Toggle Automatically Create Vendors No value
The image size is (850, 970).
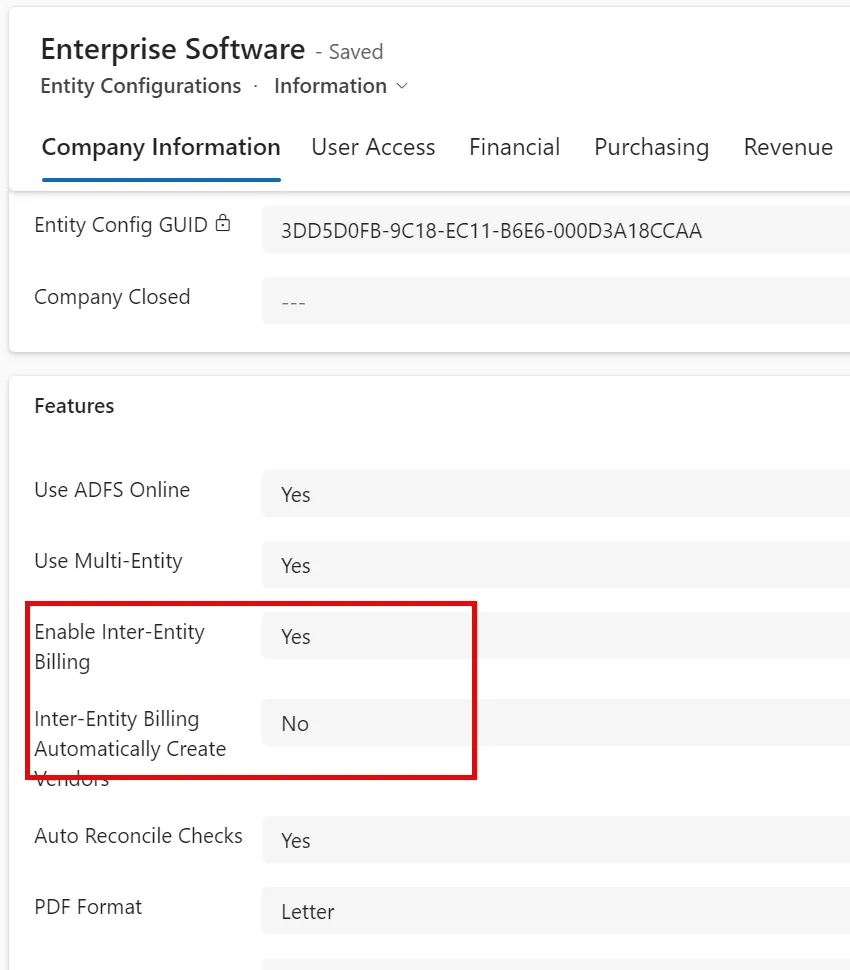pos(556,723)
